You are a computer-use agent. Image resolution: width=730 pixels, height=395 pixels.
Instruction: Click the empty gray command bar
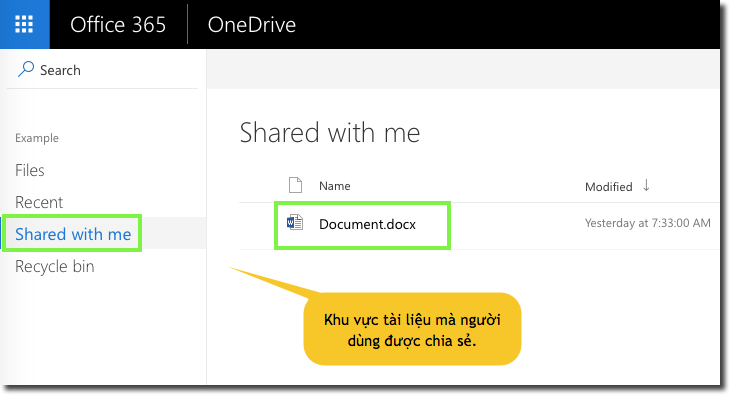click(x=463, y=68)
